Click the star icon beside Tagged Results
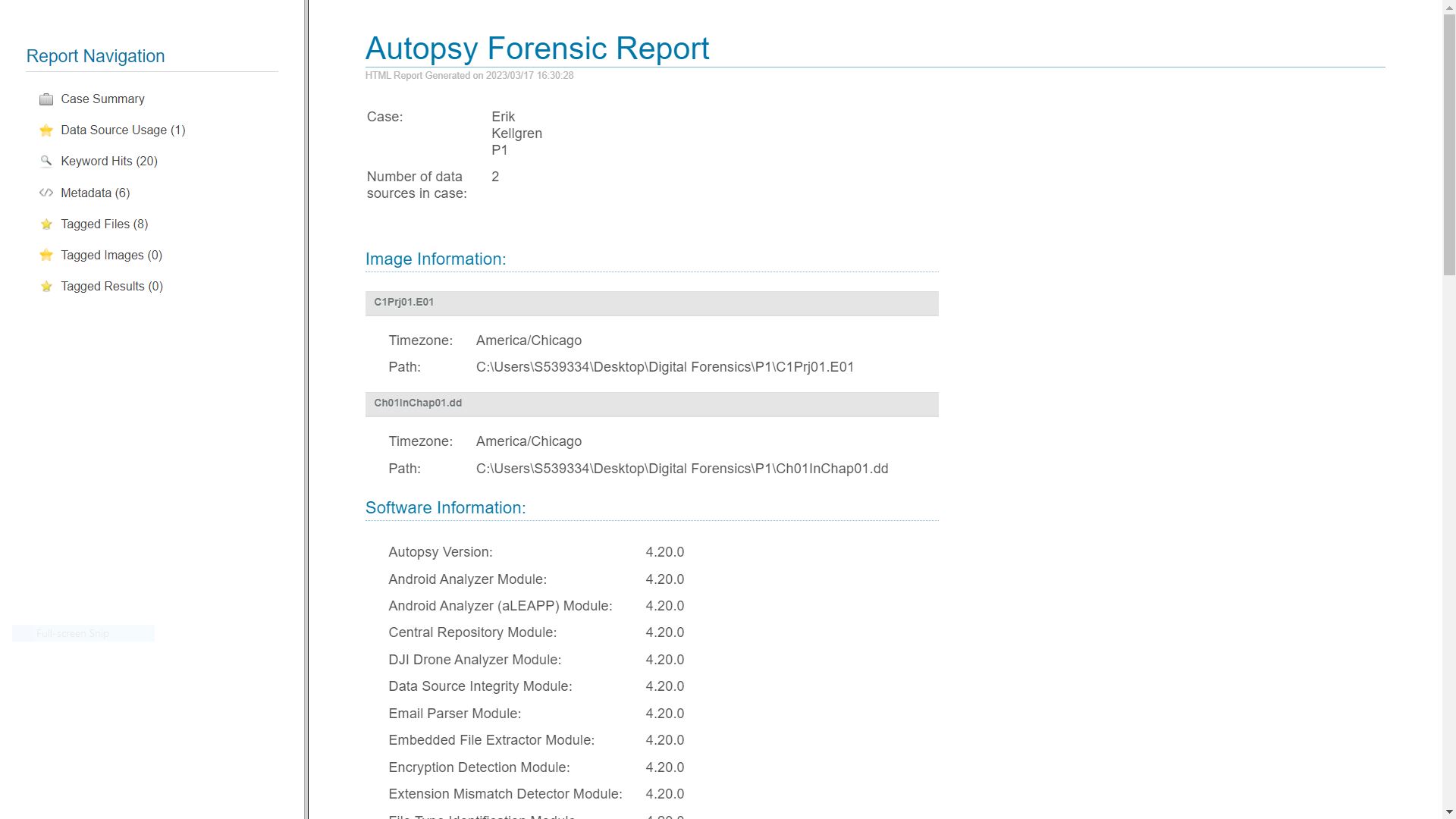Viewport: 1456px width, 819px height. (x=45, y=286)
